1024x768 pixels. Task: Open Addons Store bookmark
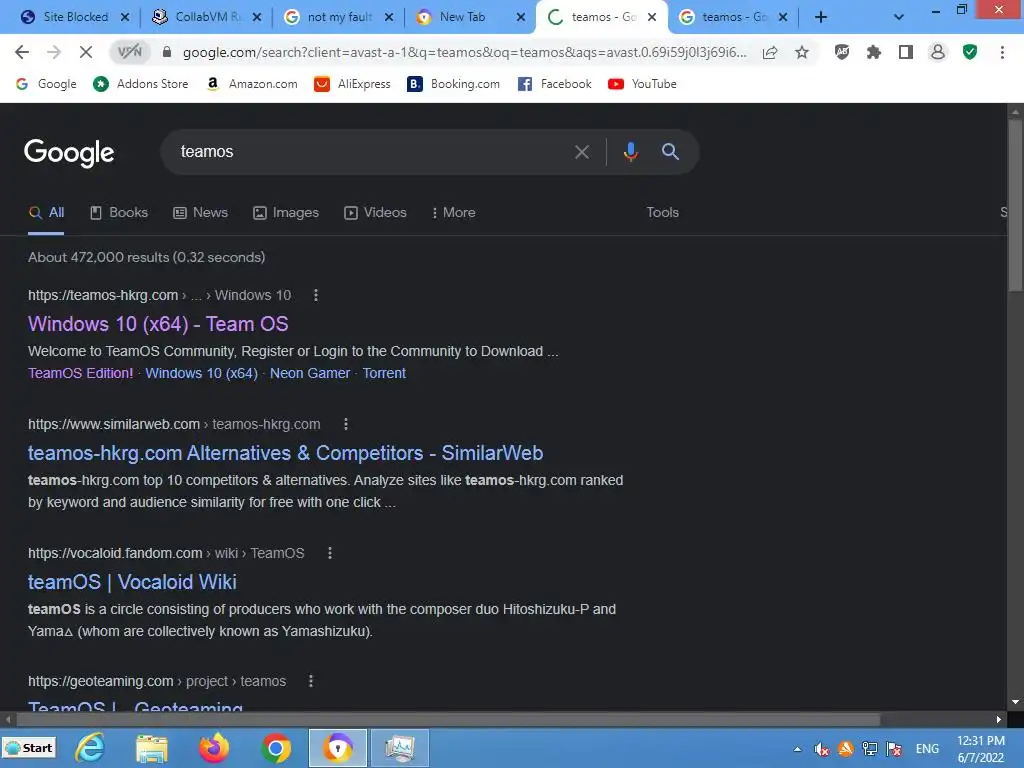[140, 84]
